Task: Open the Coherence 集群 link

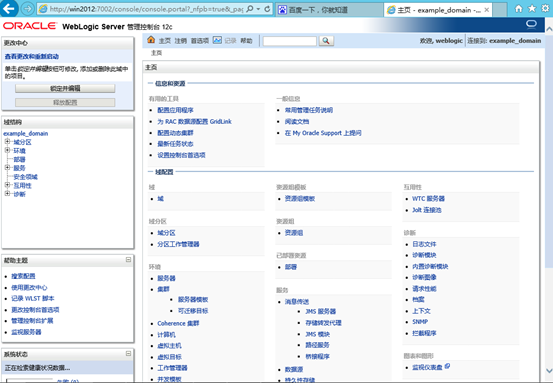Action: 178,323
